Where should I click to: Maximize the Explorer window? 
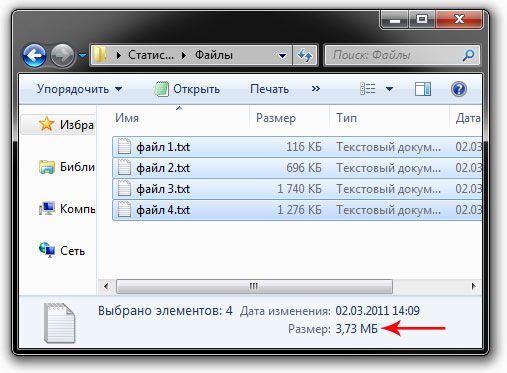pyautogui.click(x=422, y=20)
